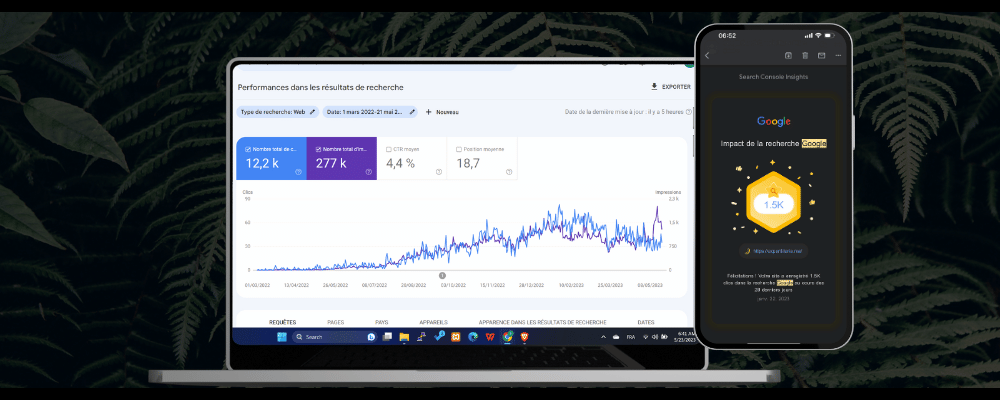Tap the trash icon in the phone email
Screen dimensions: 1000x400
(804, 55)
